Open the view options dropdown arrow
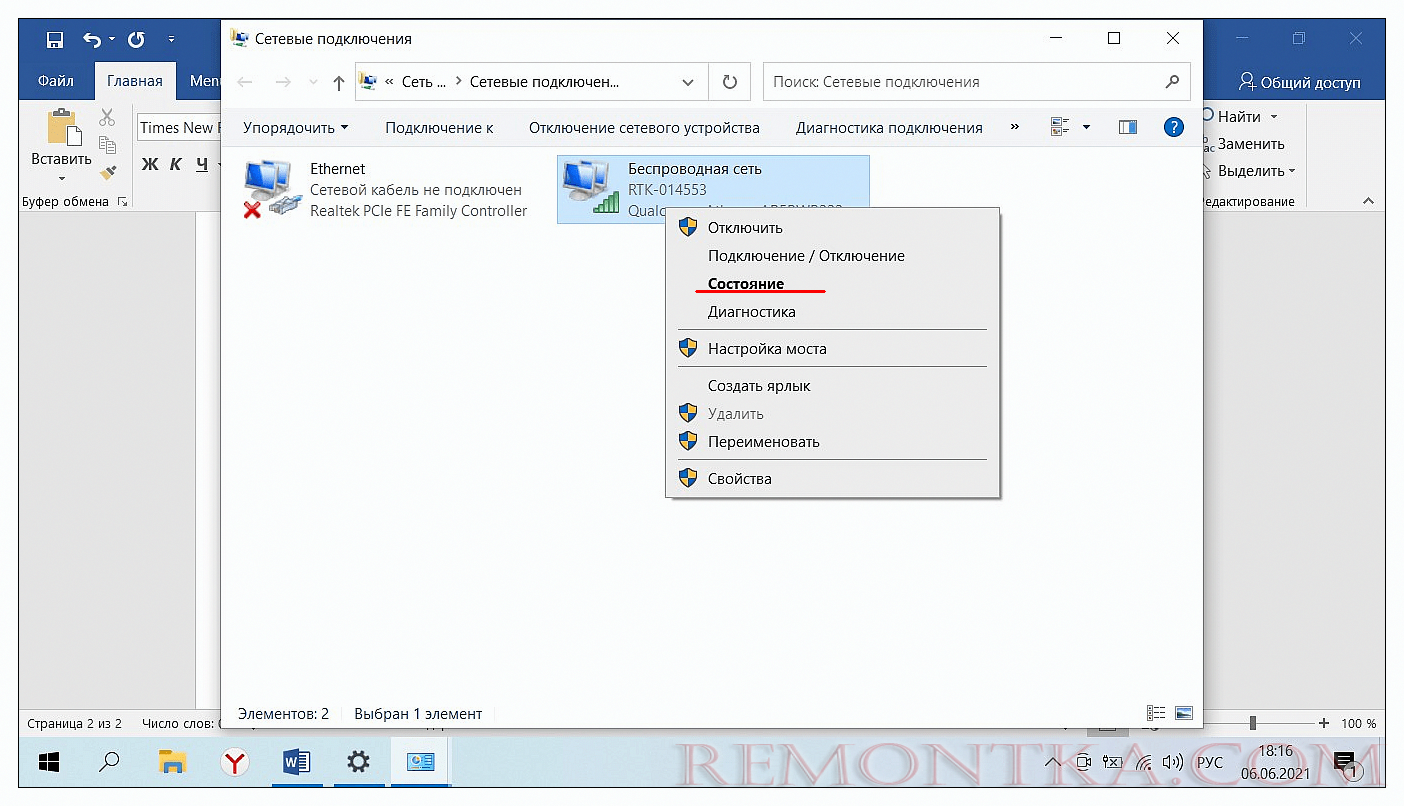The width and height of the screenshot is (1404, 806). 1086,127
